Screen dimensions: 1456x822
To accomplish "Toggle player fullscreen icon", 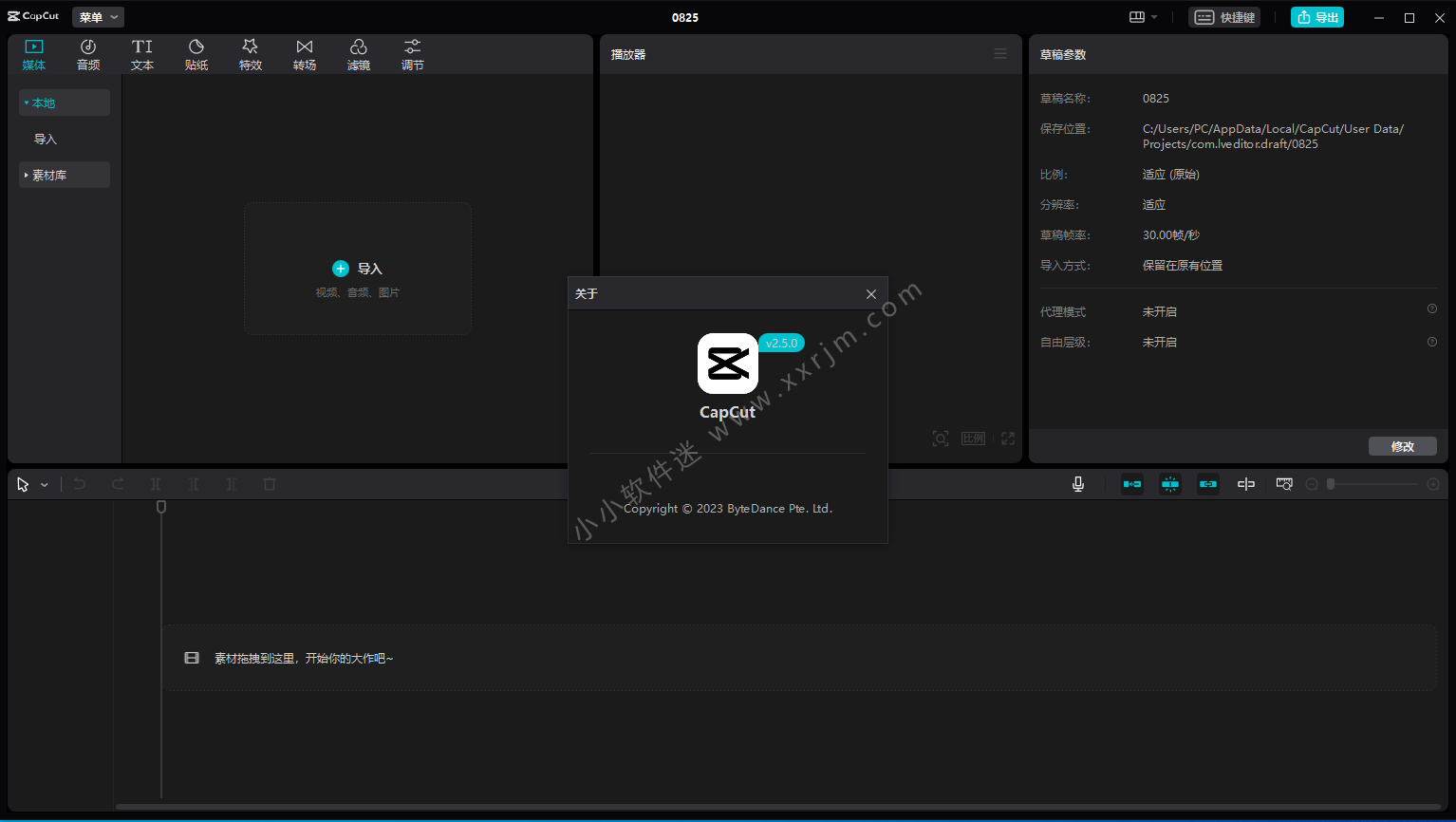I will tap(1008, 439).
